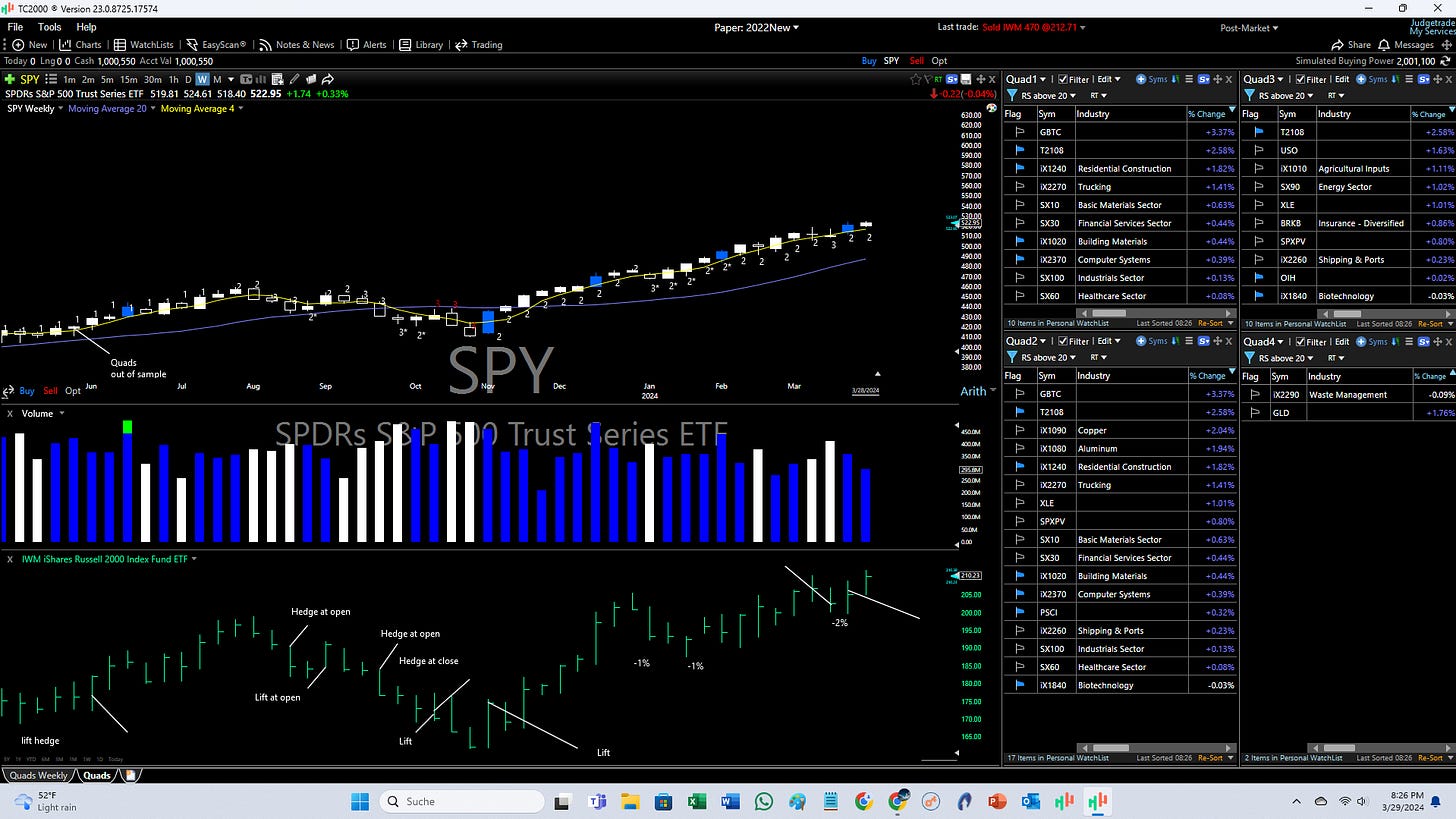This screenshot has width=1456, height=819.
Task: Select the D daily timeframe
Action: point(189,79)
